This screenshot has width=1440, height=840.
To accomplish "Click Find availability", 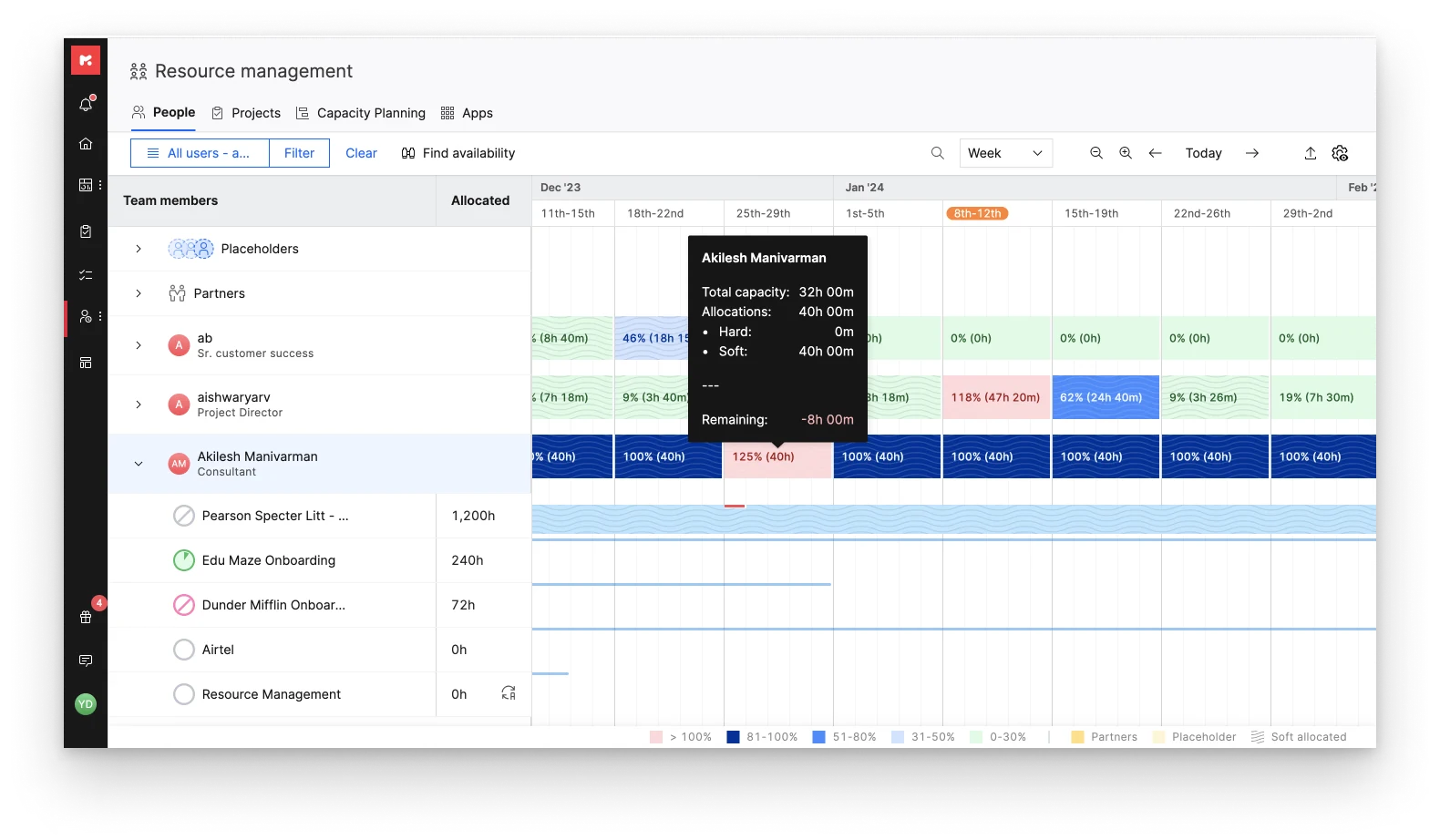I will [x=458, y=153].
